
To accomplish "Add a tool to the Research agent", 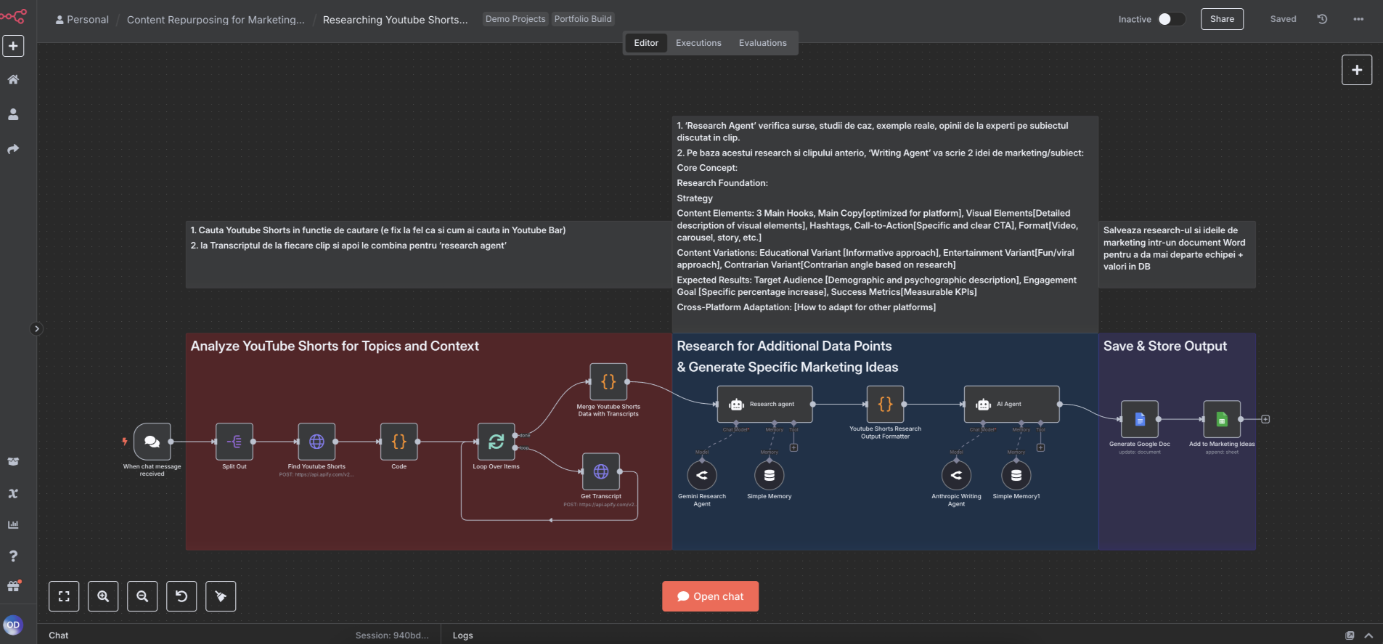I will point(794,447).
